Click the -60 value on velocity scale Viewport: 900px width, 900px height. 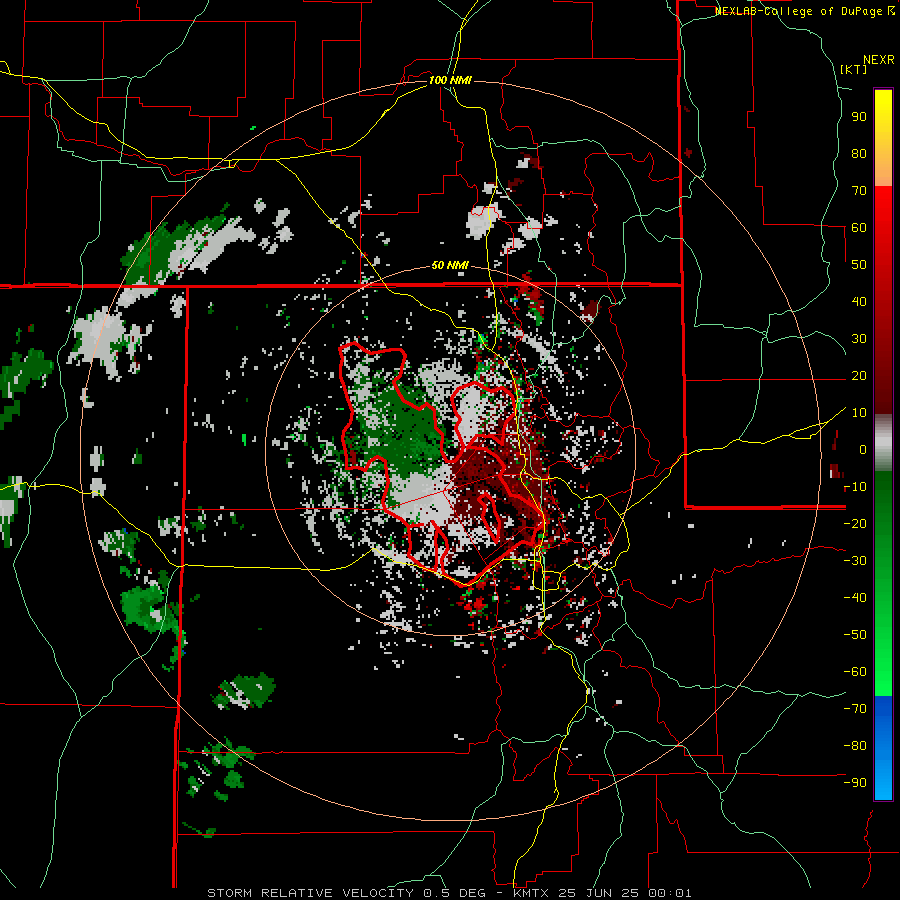click(x=855, y=672)
